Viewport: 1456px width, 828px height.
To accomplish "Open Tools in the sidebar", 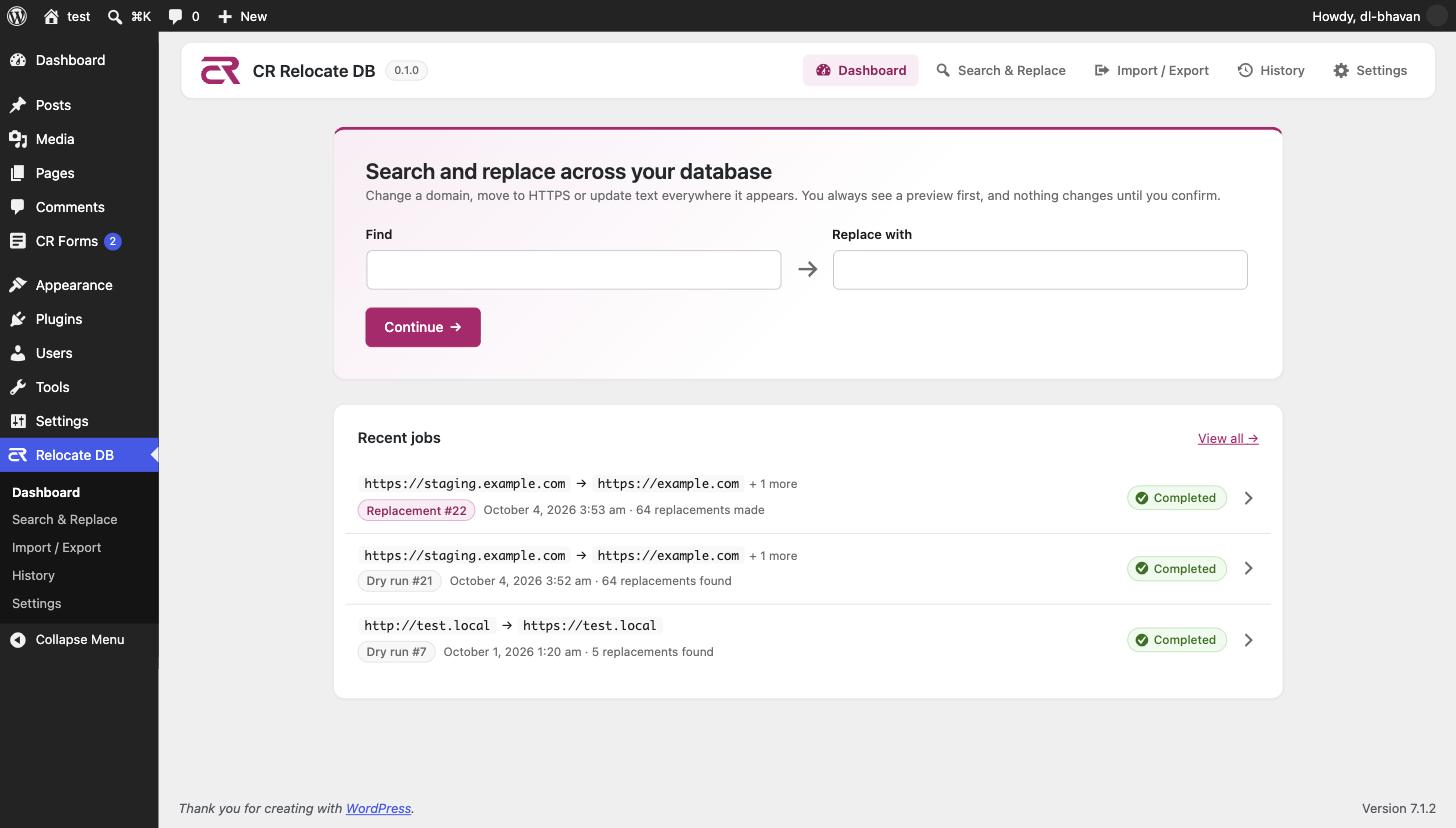I will (x=79, y=387).
